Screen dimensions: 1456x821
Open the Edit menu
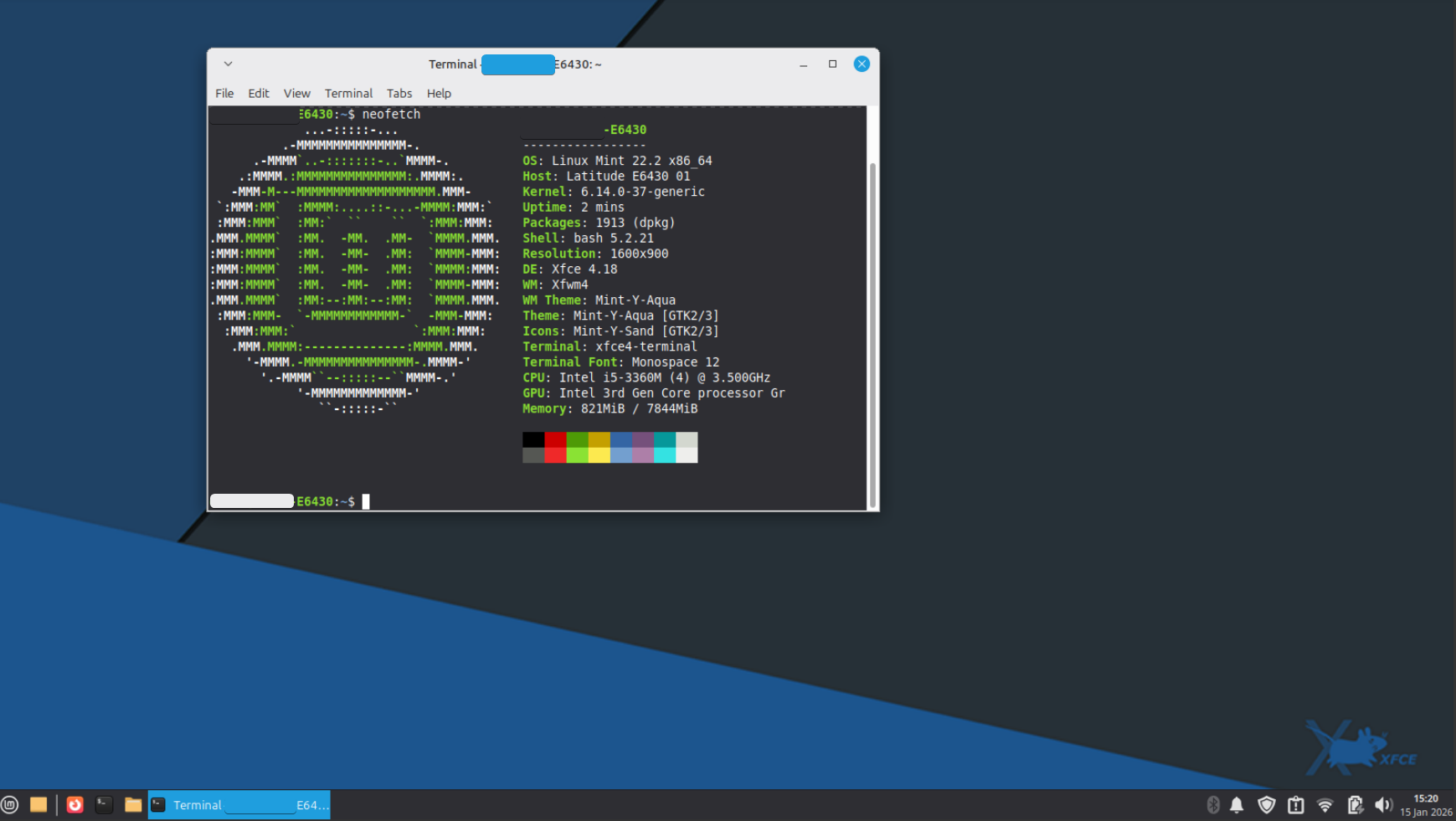[259, 94]
